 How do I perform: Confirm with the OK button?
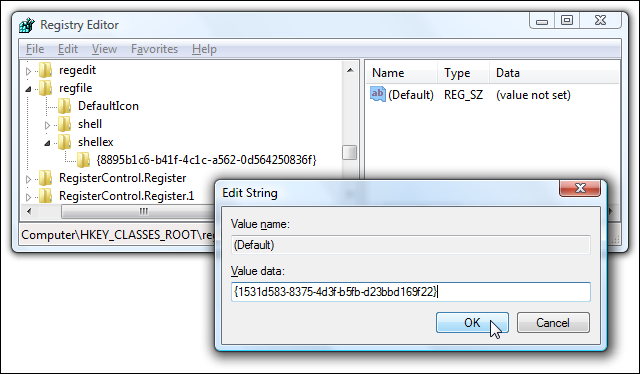(472, 323)
